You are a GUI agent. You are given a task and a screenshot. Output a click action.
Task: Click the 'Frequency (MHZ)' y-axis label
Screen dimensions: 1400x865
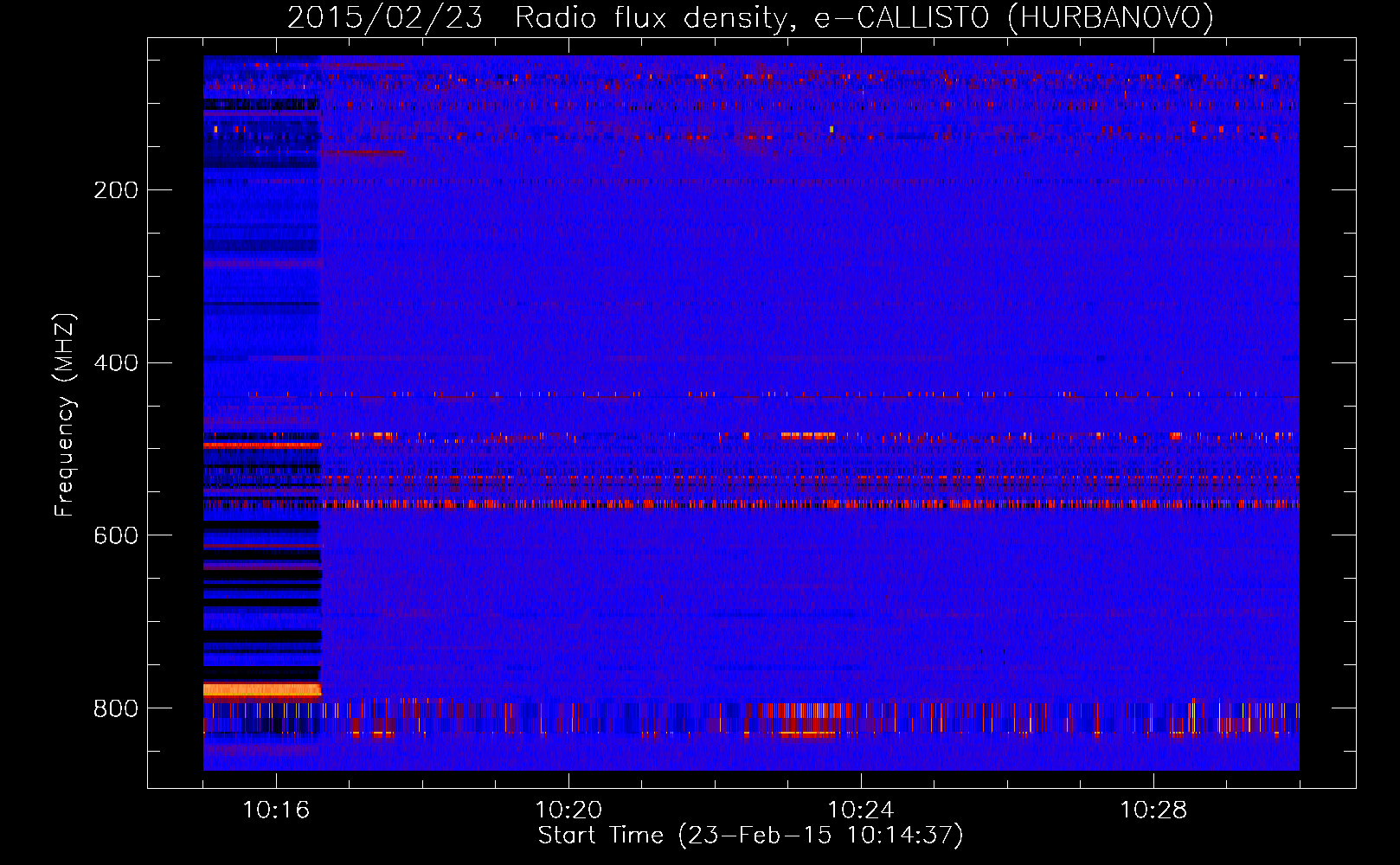pos(65,415)
